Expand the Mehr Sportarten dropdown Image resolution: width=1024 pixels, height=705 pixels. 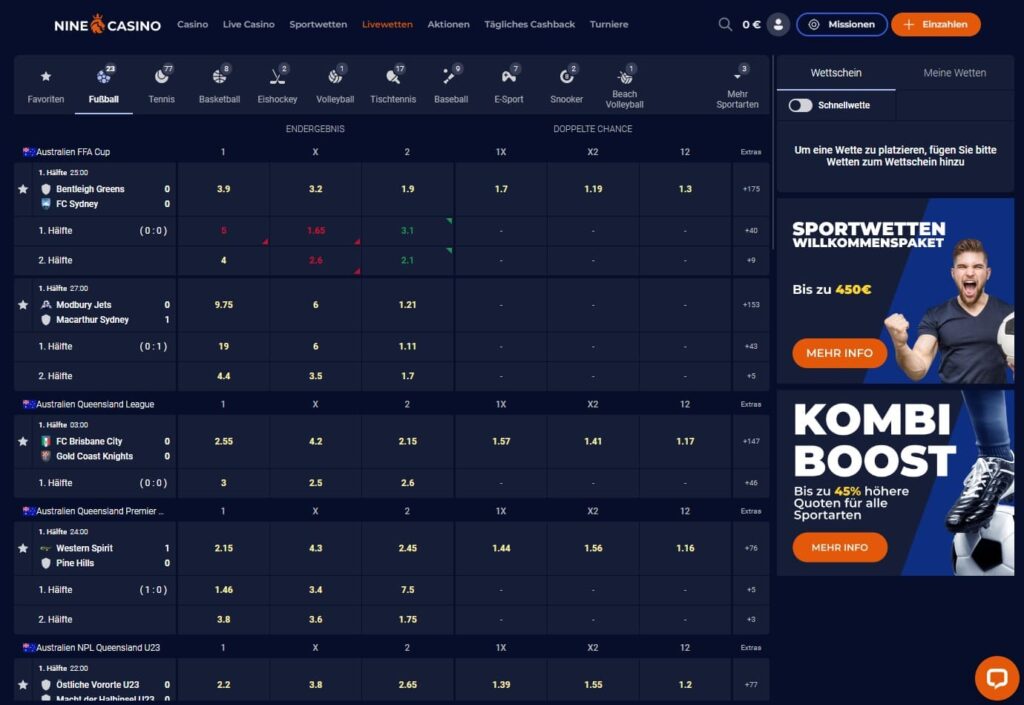click(x=737, y=86)
